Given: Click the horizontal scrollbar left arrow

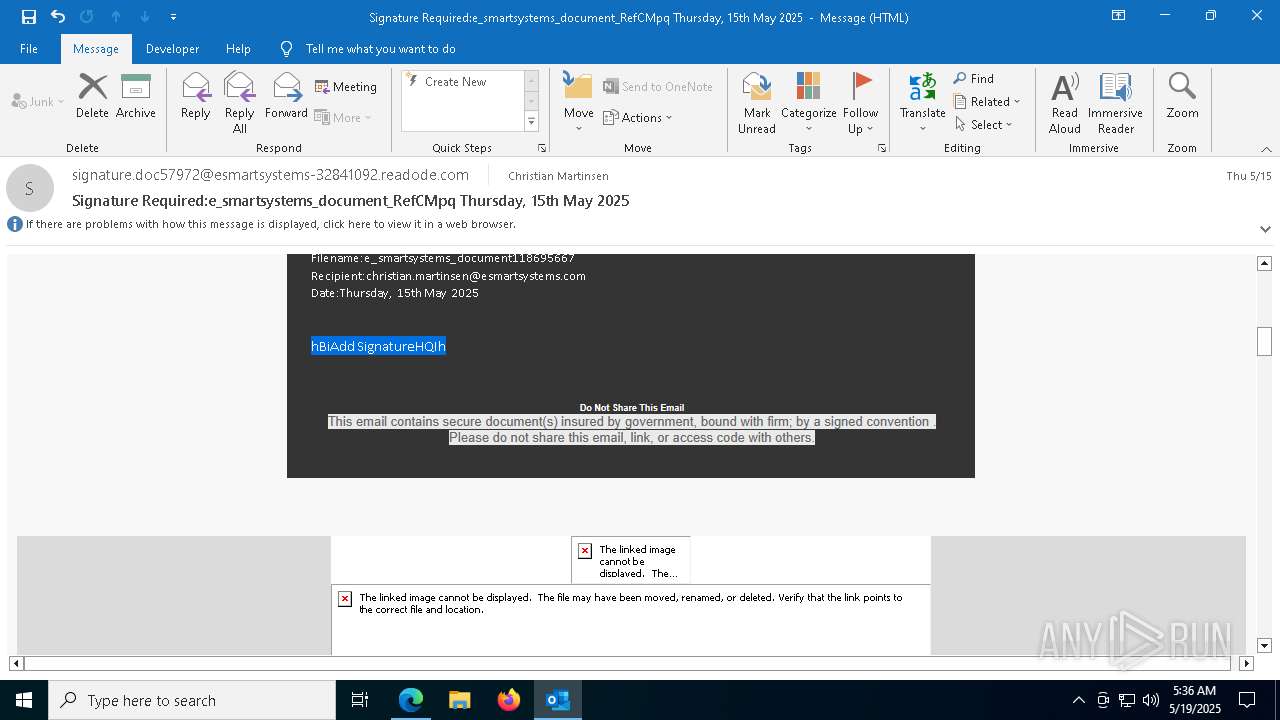Looking at the screenshot, I should (x=16, y=663).
